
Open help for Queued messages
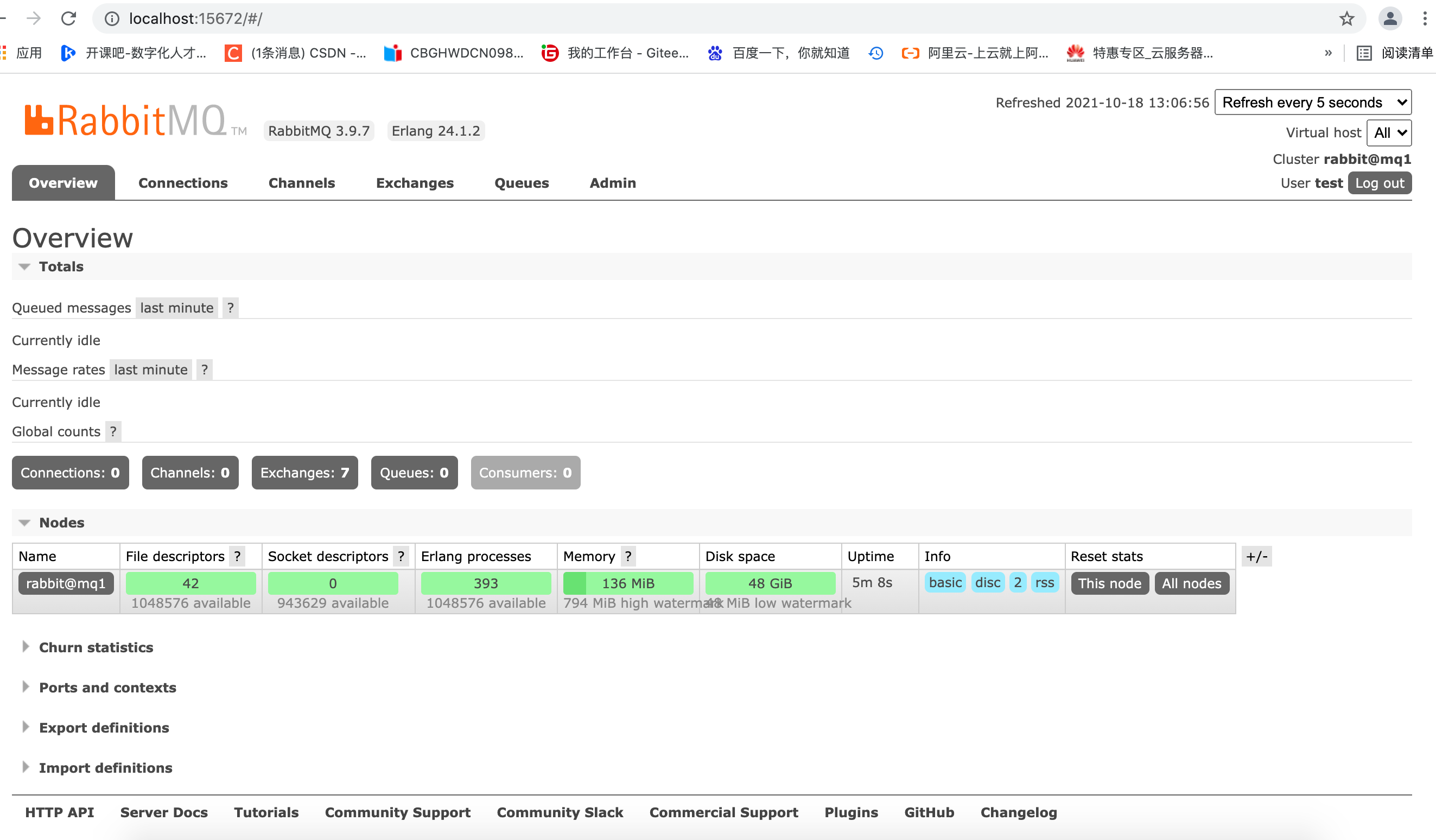(230, 308)
